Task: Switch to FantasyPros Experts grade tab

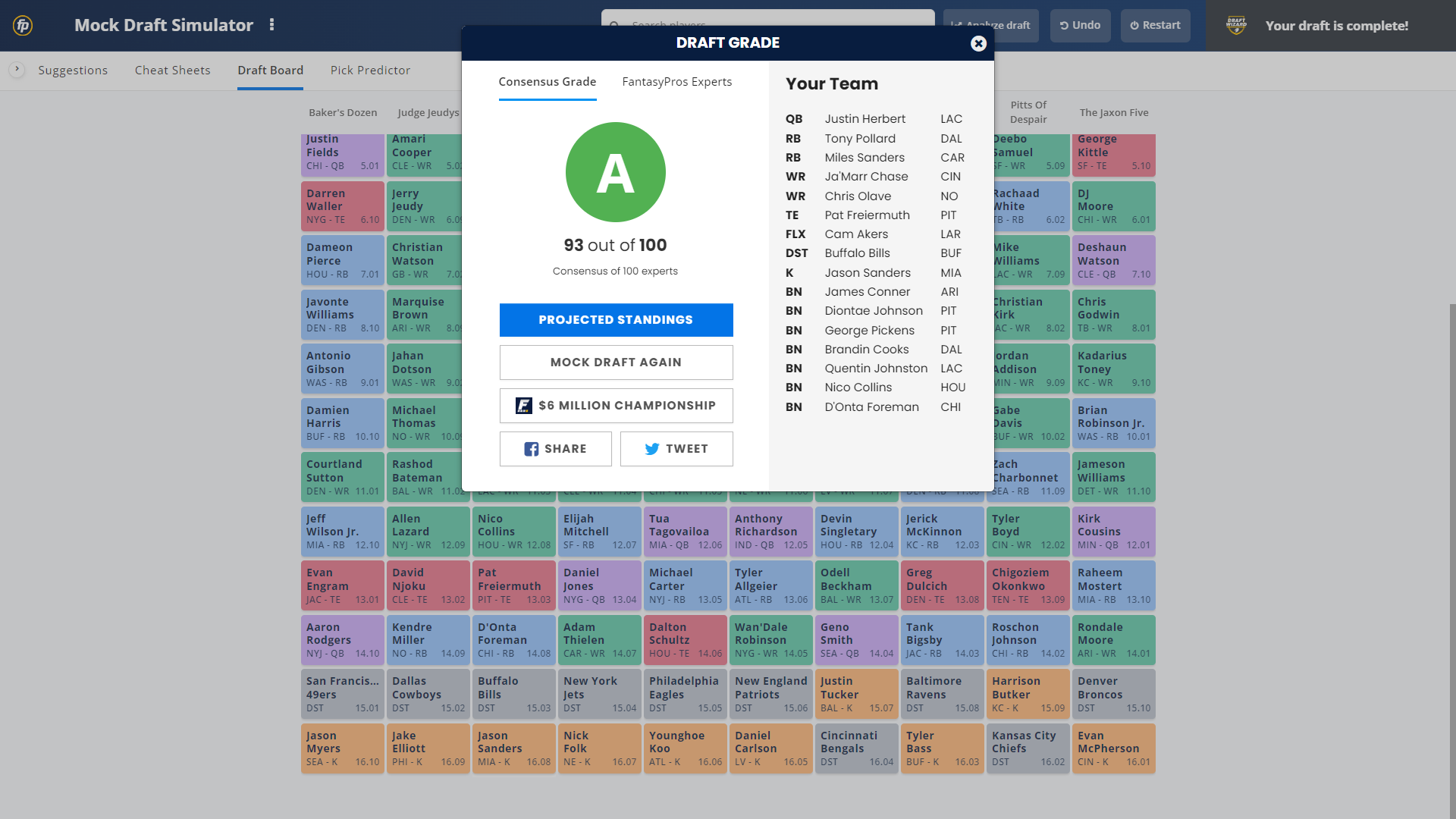Action: coord(676,81)
